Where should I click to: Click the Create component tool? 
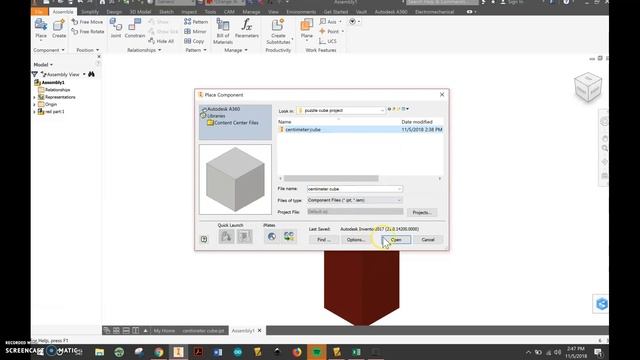click(59, 29)
